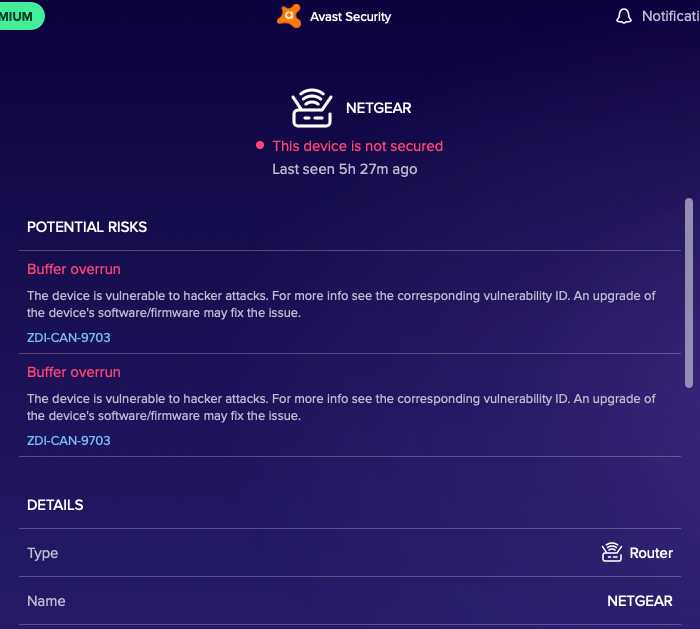Click the green Premium badge
700x629 pixels.
point(20,16)
